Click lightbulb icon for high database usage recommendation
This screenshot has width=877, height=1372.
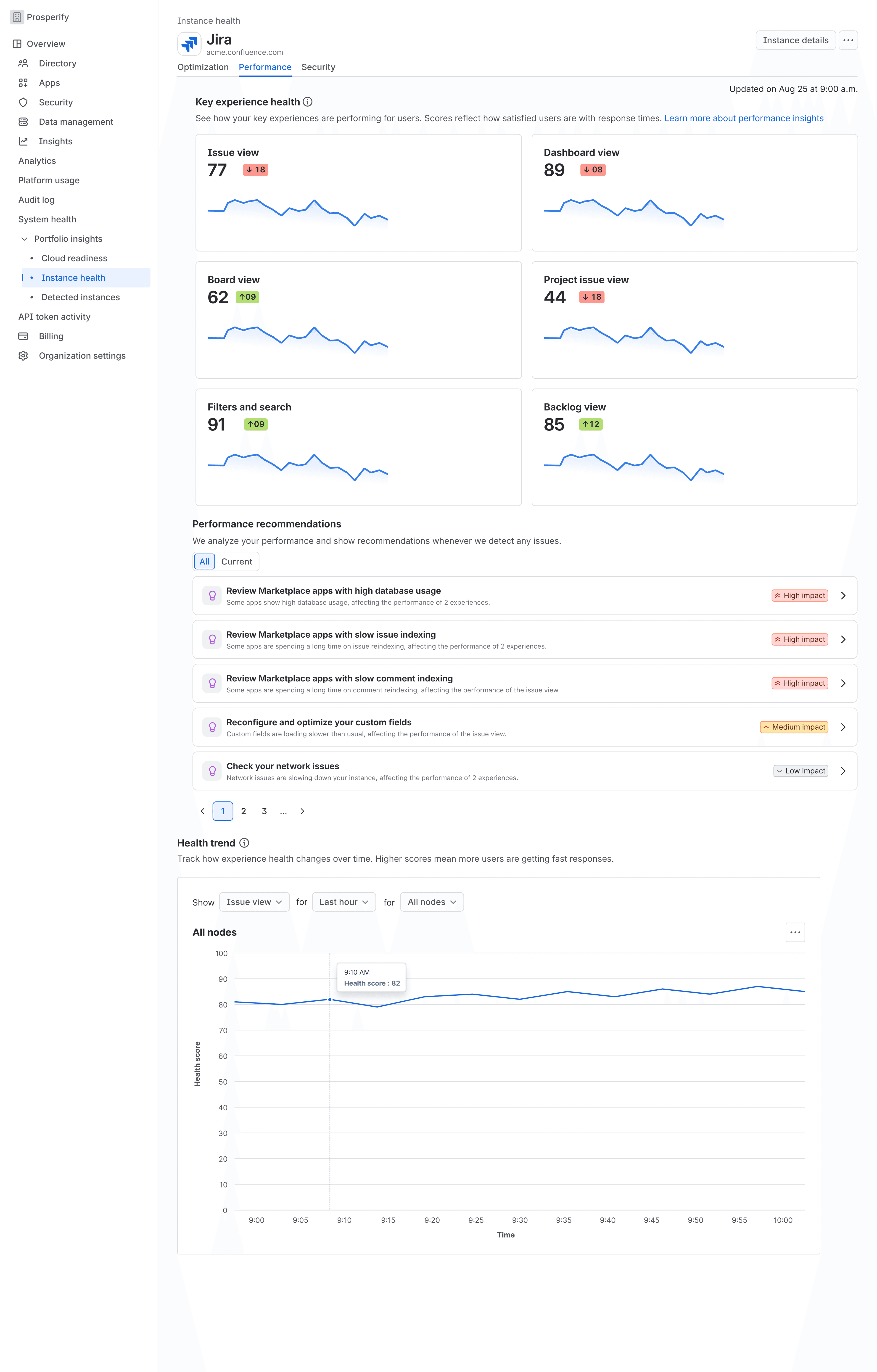(212, 595)
